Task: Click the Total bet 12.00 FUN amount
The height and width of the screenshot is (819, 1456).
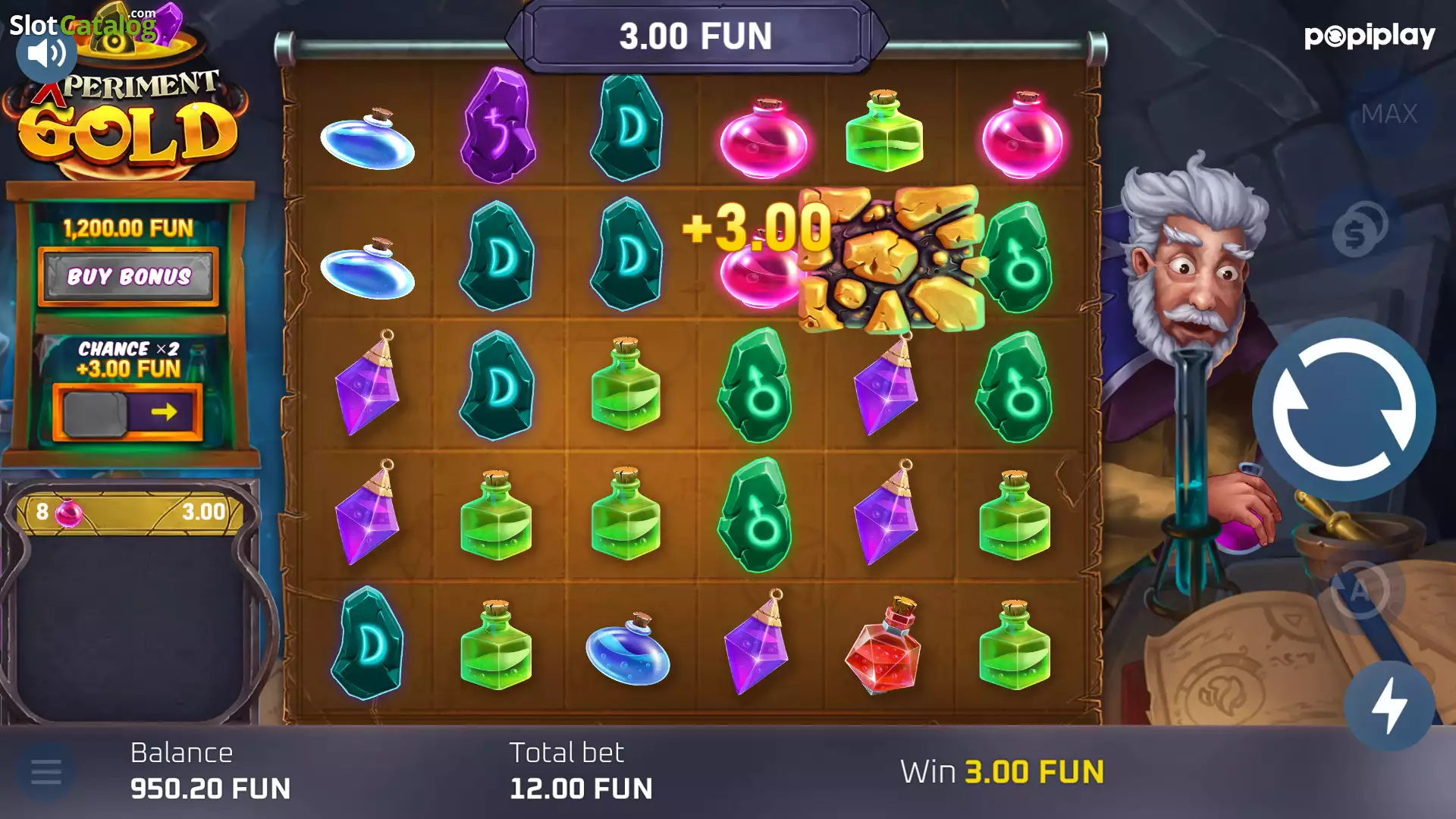Action: pyautogui.click(x=581, y=789)
